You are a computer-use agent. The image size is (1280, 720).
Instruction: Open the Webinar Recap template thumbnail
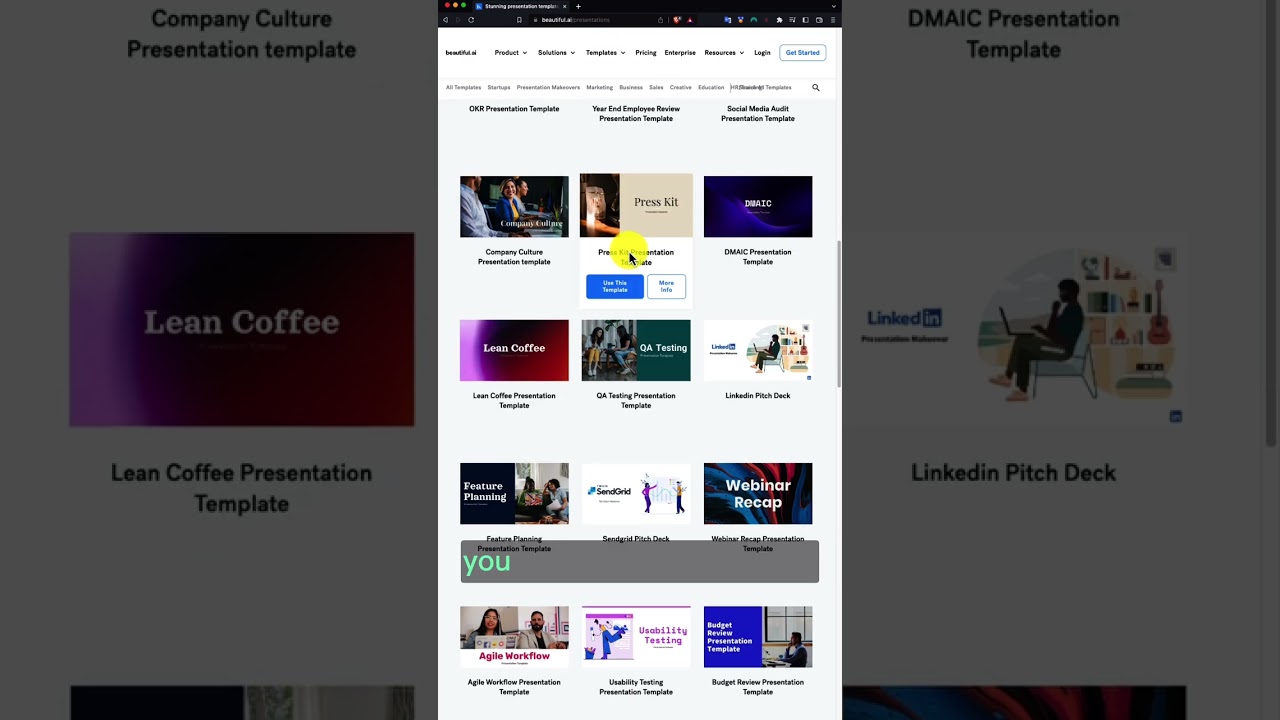click(758, 494)
